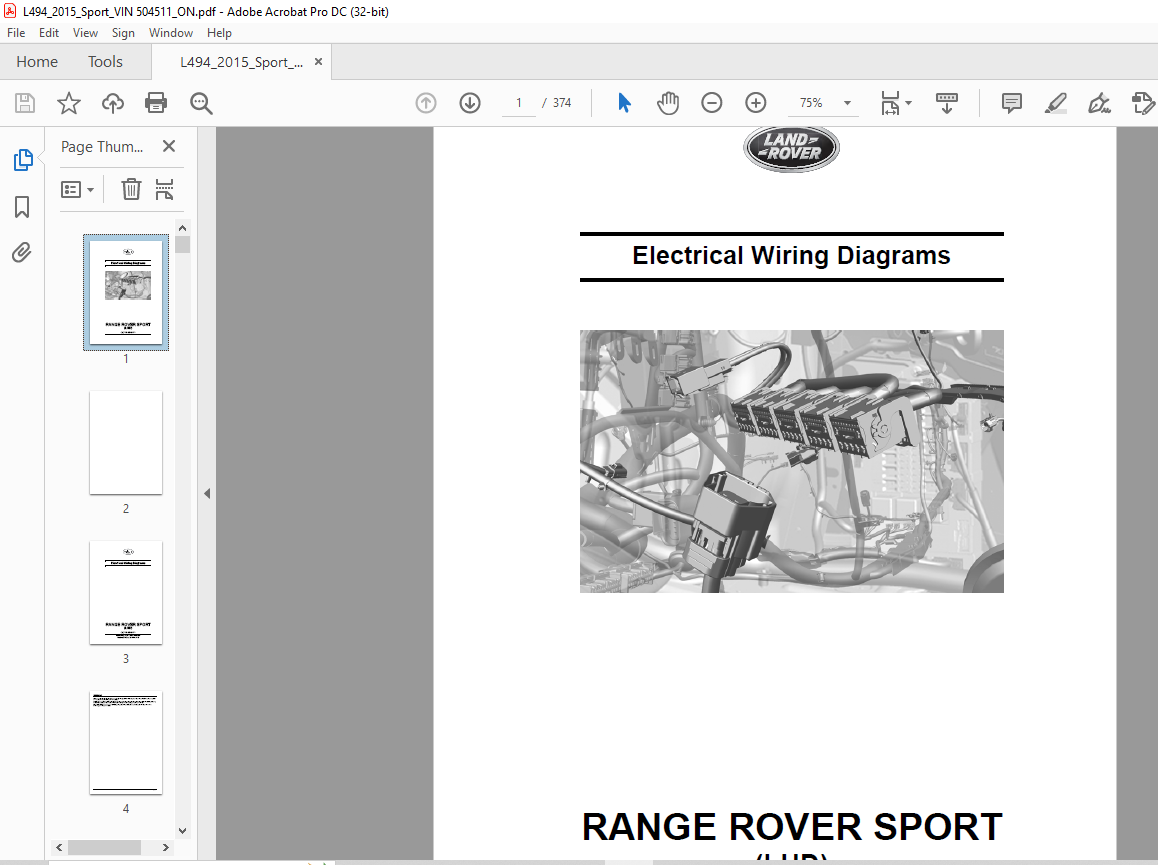The height and width of the screenshot is (865, 1158).
Task: Click the RANGE ROVER SPORT title text
Action: (x=792, y=827)
